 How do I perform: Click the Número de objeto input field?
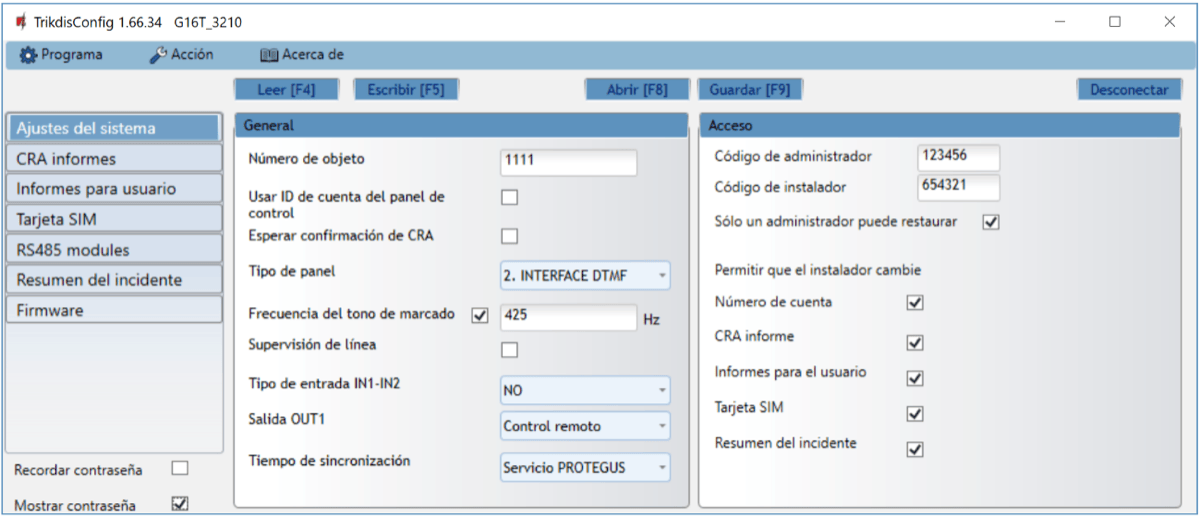coord(568,162)
